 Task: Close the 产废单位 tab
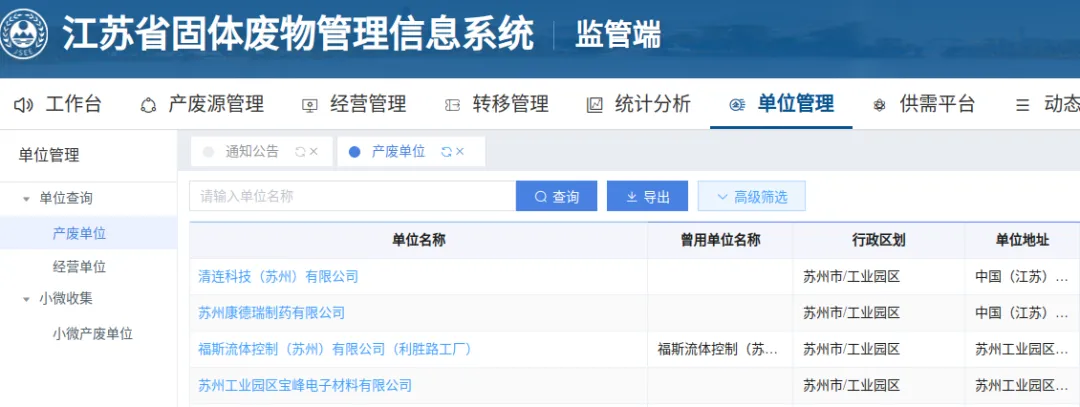tap(460, 152)
